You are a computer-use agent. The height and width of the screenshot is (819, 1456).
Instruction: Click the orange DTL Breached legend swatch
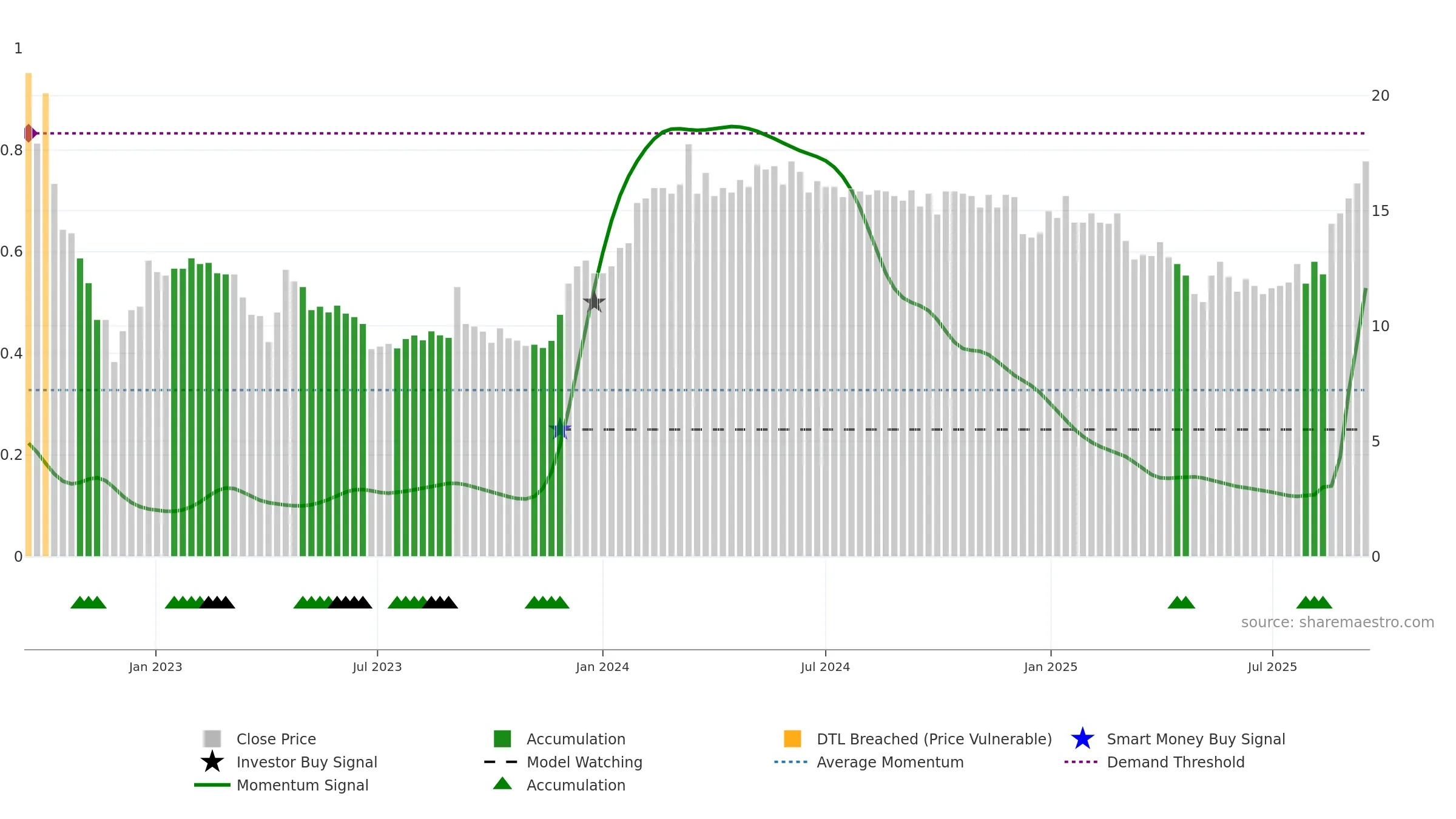pos(792,739)
